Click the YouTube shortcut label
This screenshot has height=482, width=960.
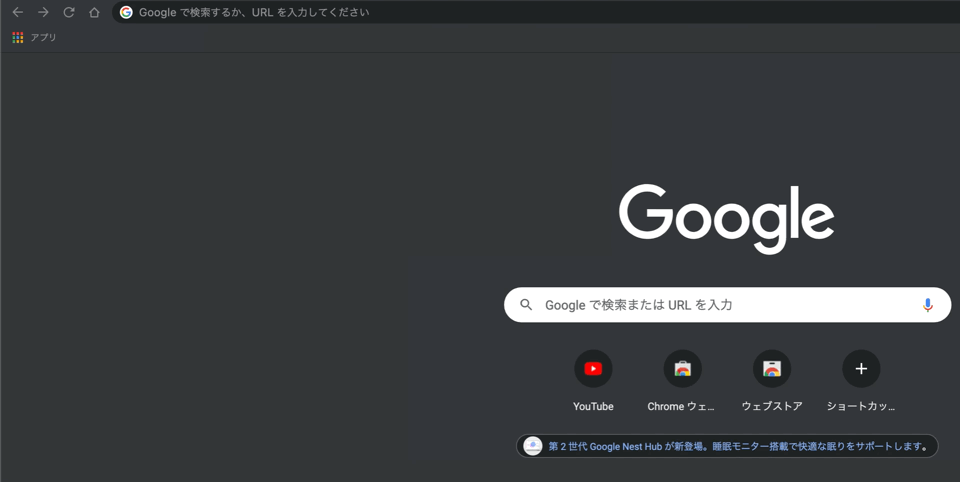click(593, 406)
